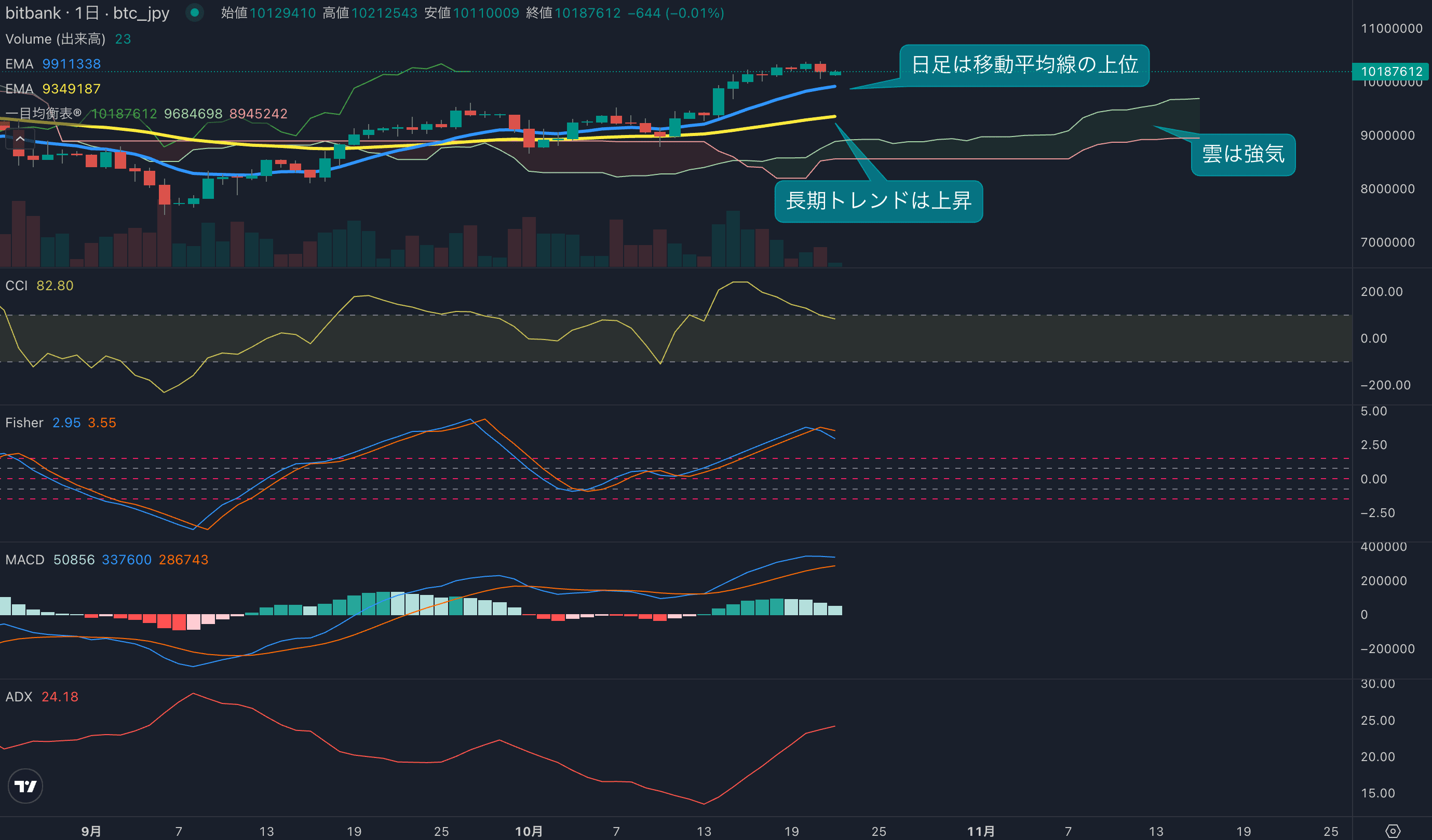
Task: Select the ADX indicator label
Action: coord(19,696)
